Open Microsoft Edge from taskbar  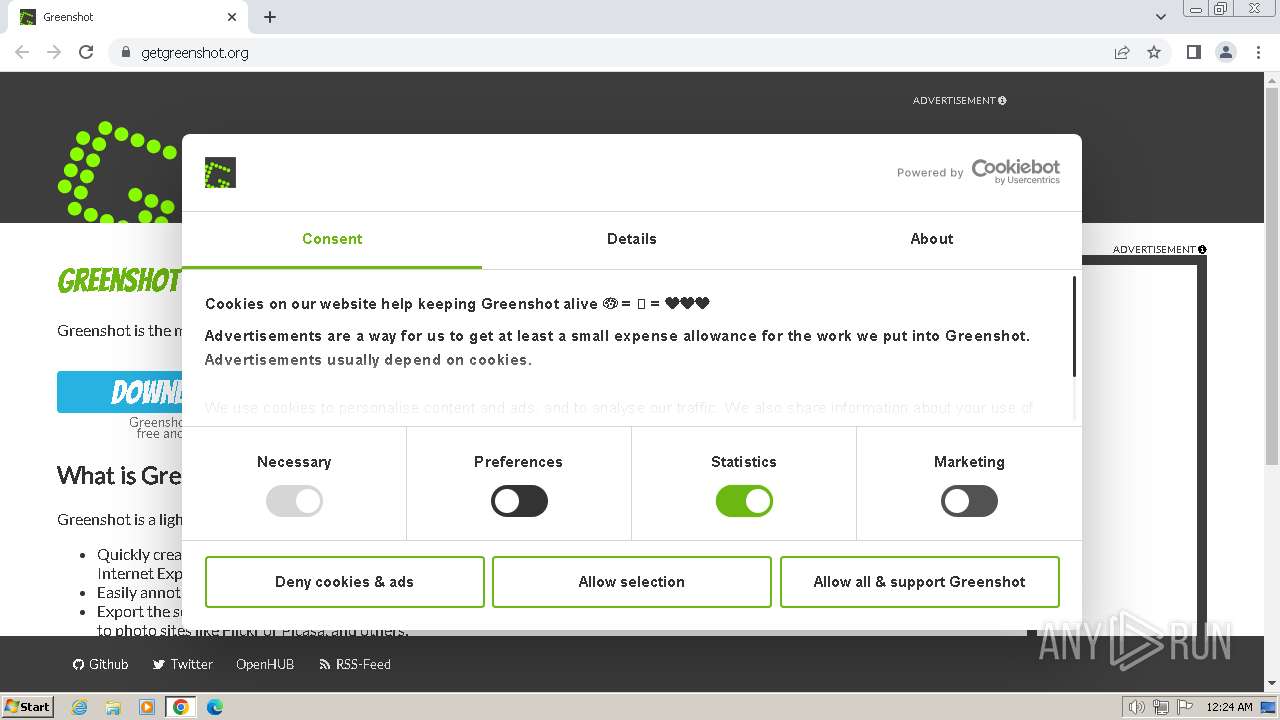[215, 707]
